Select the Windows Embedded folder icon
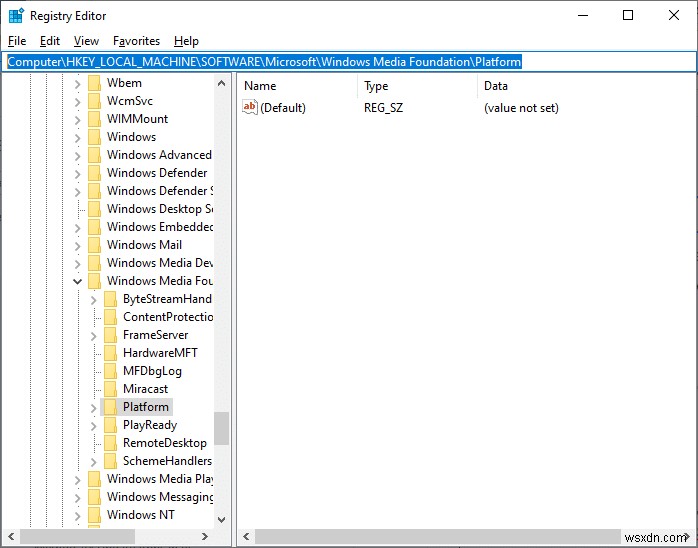698x548 pixels. 94,227
